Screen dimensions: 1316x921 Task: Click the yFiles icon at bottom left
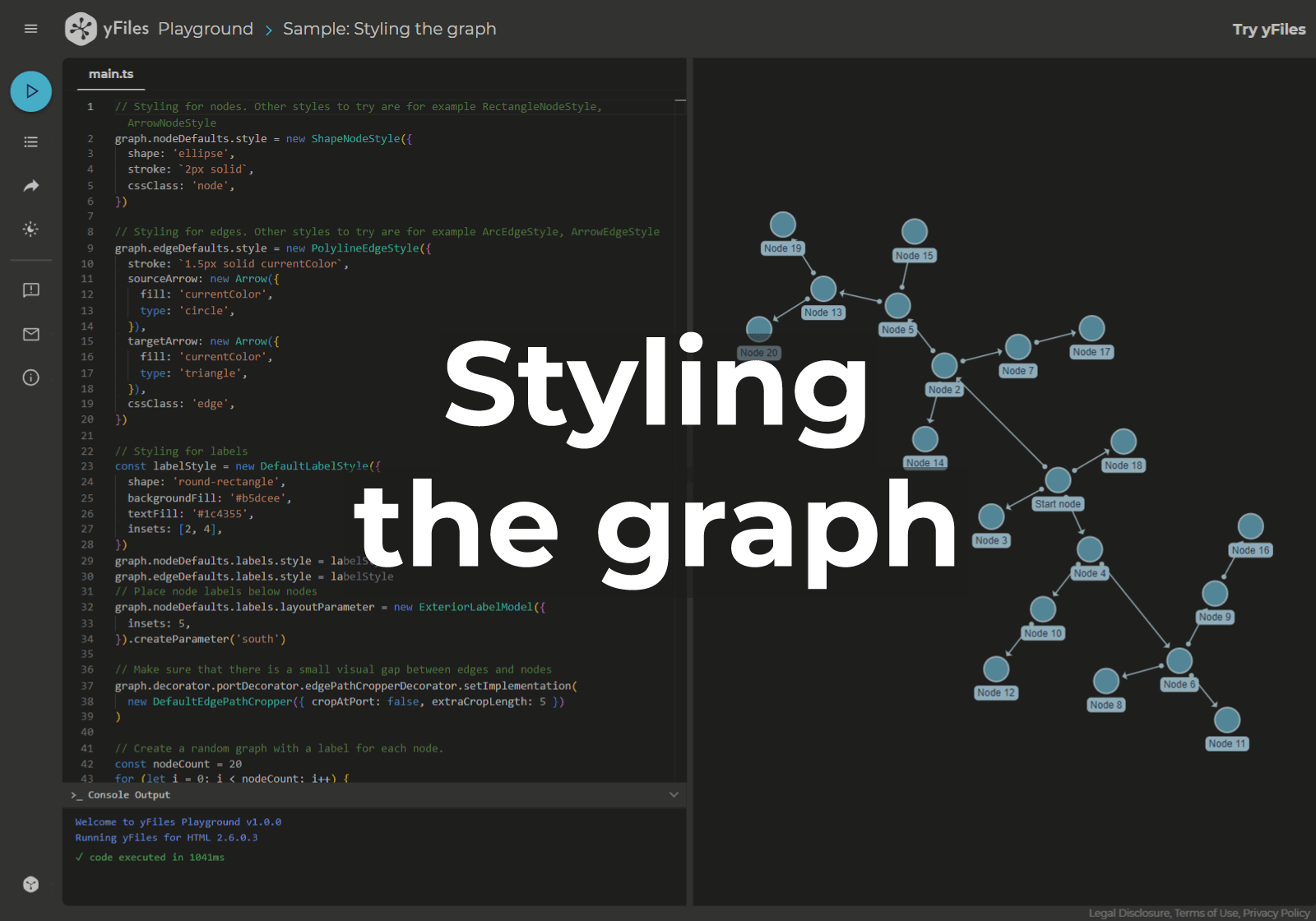tap(30, 884)
